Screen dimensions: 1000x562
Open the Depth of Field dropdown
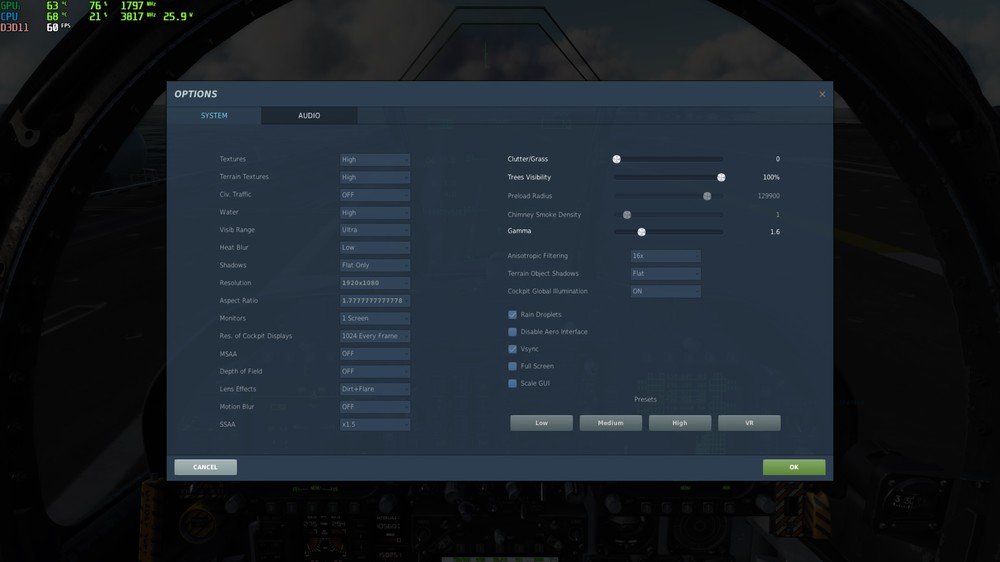point(374,371)
